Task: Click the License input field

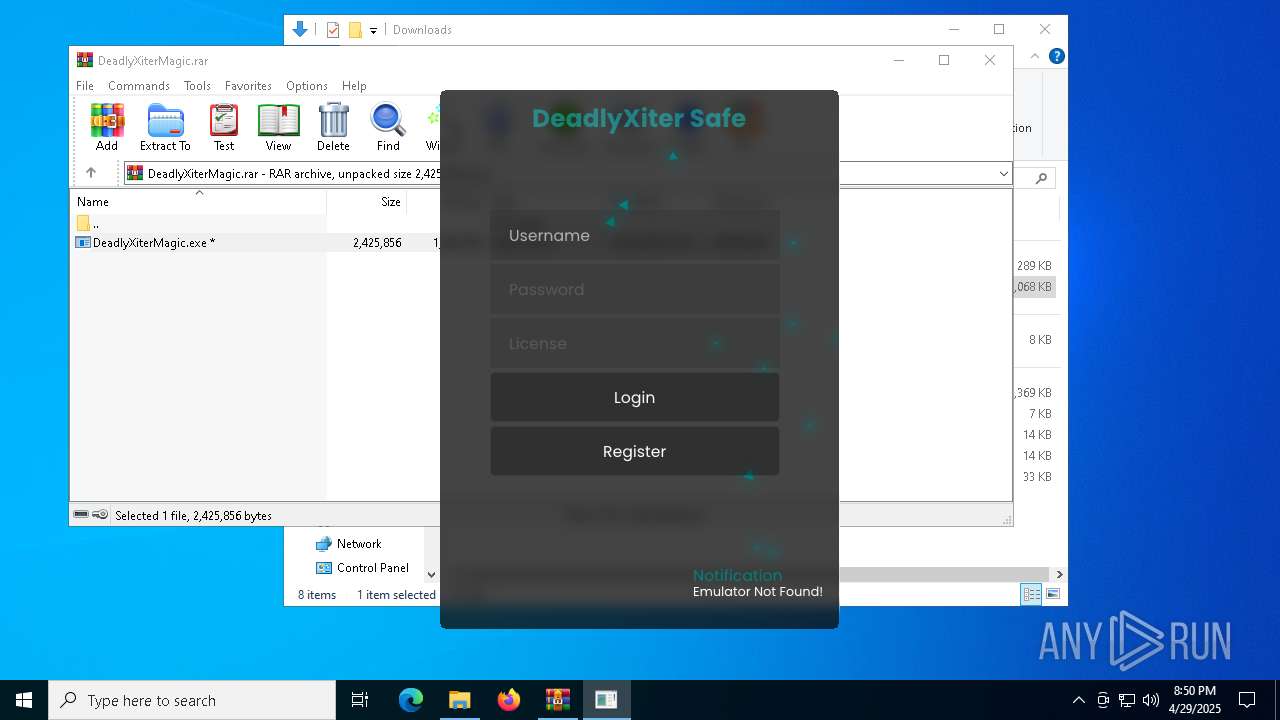Action: [x=634, y=343]
